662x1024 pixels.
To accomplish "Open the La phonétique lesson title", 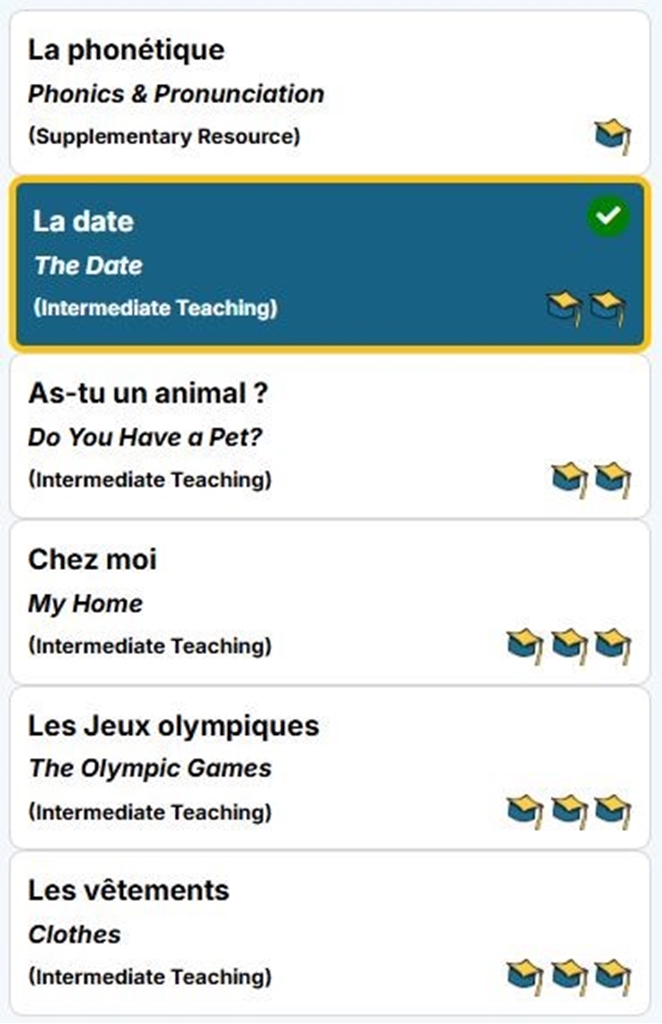I will pos(126,50).
